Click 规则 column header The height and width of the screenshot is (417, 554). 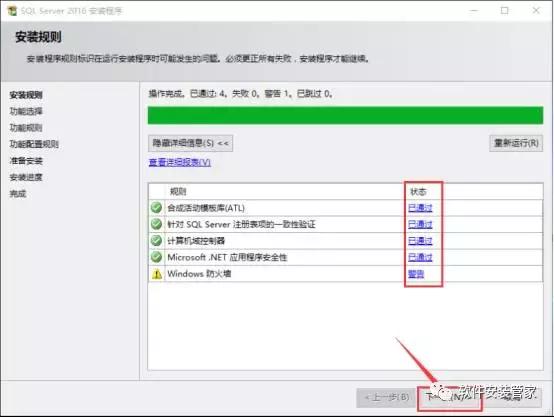pos(178,192)
